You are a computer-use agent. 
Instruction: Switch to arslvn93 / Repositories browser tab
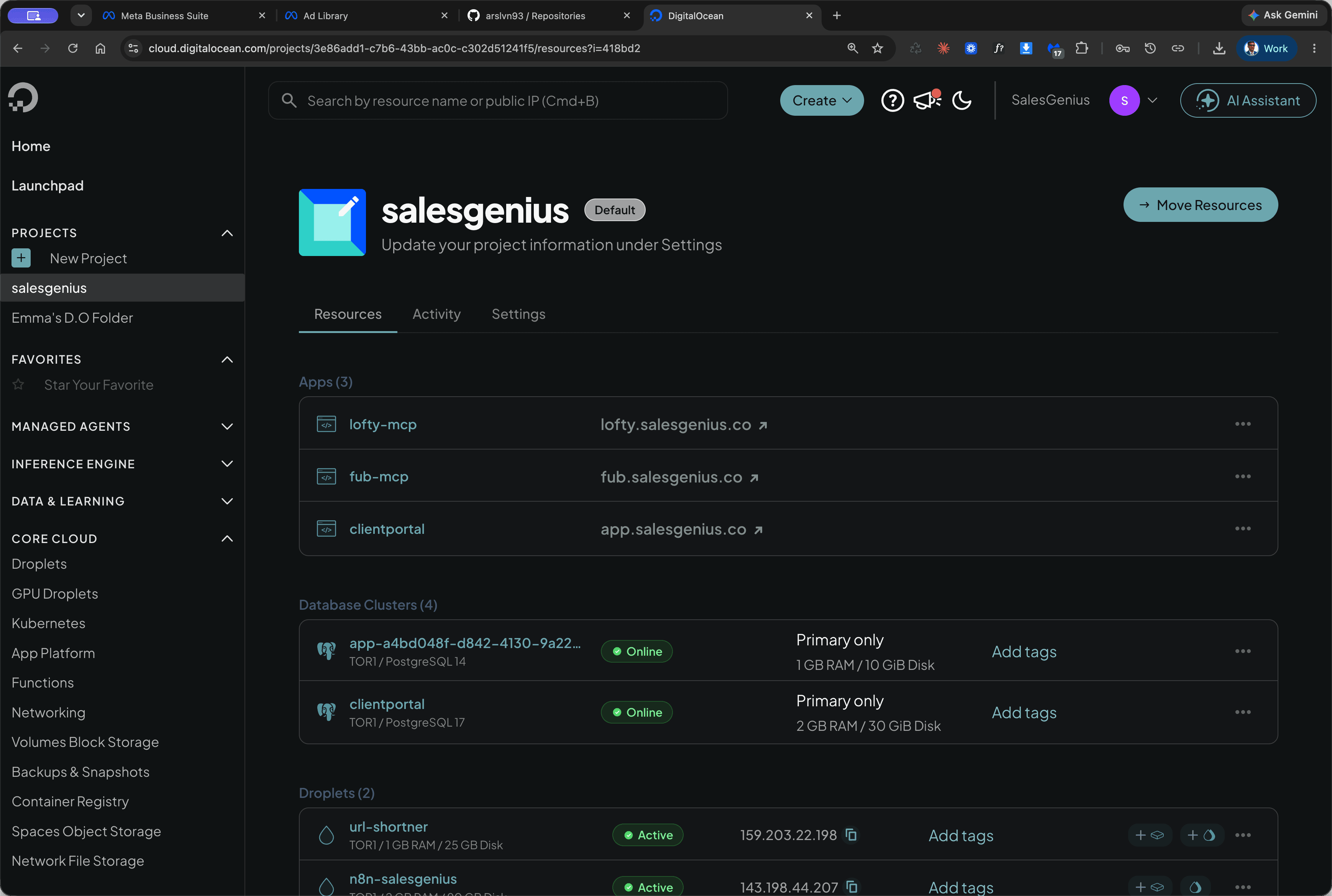(x=549, y=16)
